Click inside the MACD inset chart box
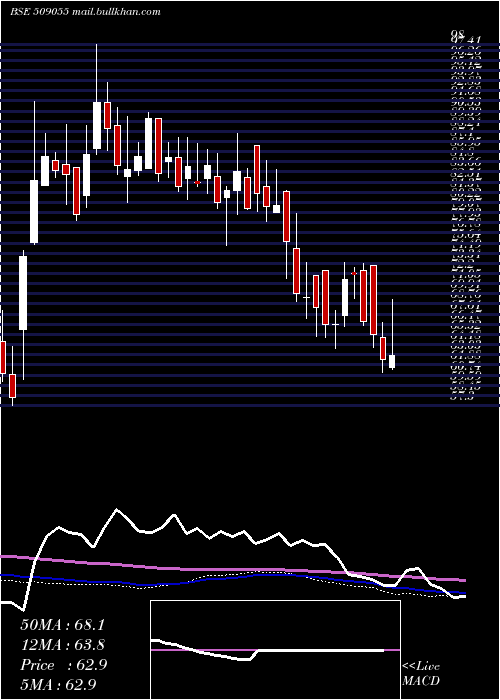The height and width of the screenshot is (700, 500). (x=275, y=650)
